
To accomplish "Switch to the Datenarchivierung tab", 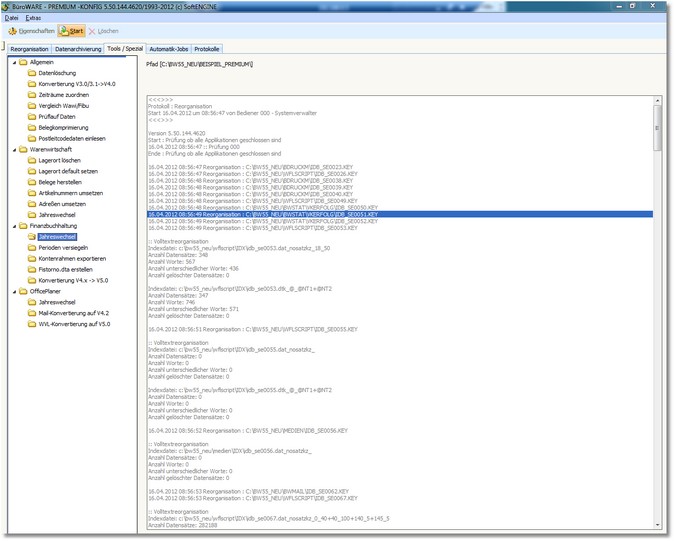I will click(77, 48).
